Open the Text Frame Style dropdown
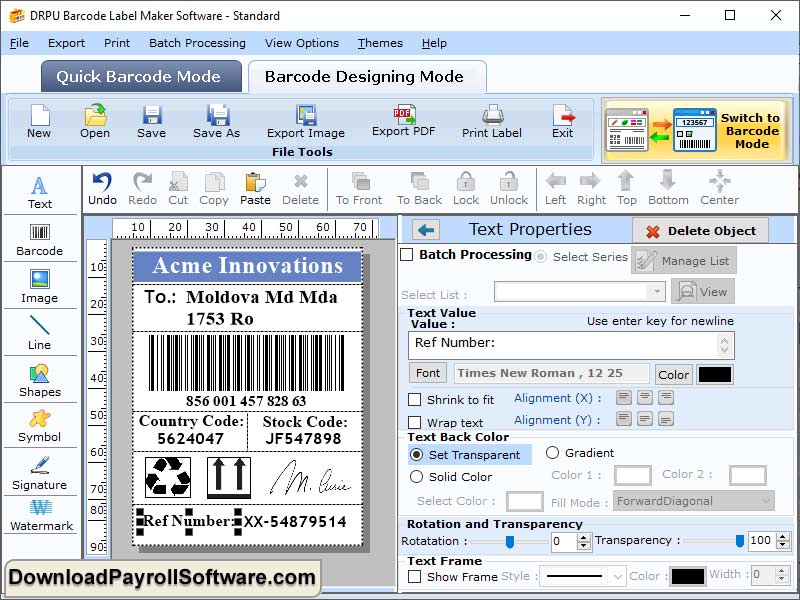The image size is (800, 600). pyautogui.click(x=583, y=574)
